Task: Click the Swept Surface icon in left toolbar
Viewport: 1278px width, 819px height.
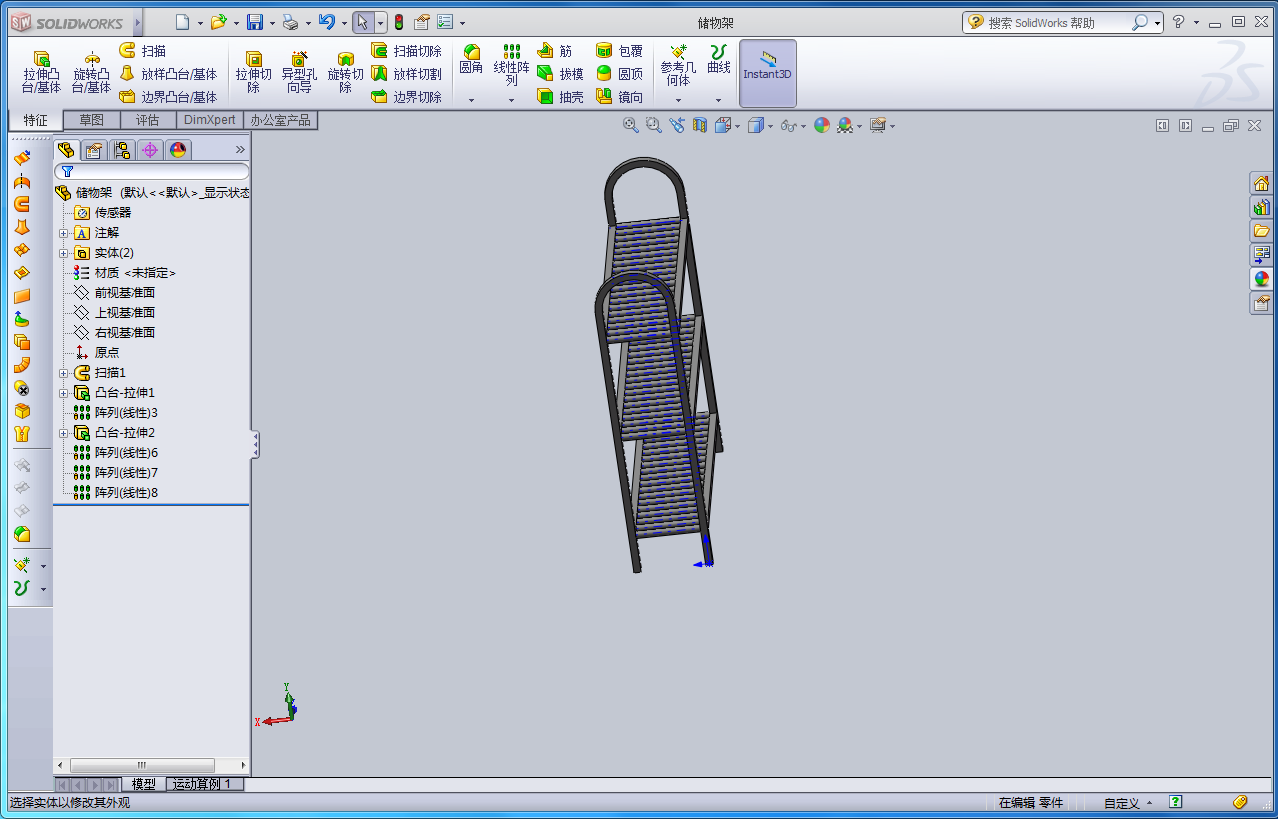Action: pos(22,204)
